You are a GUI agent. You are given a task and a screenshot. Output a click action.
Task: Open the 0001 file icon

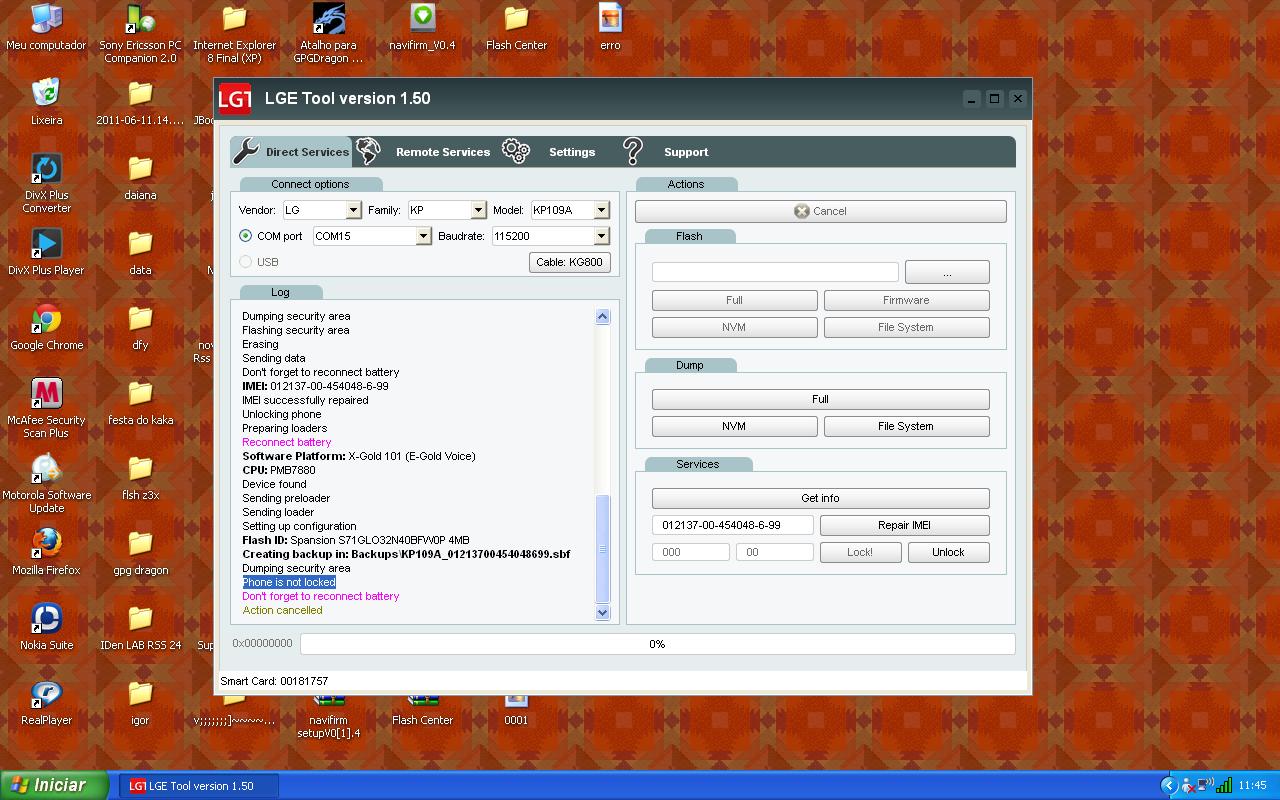pos(516,710)
